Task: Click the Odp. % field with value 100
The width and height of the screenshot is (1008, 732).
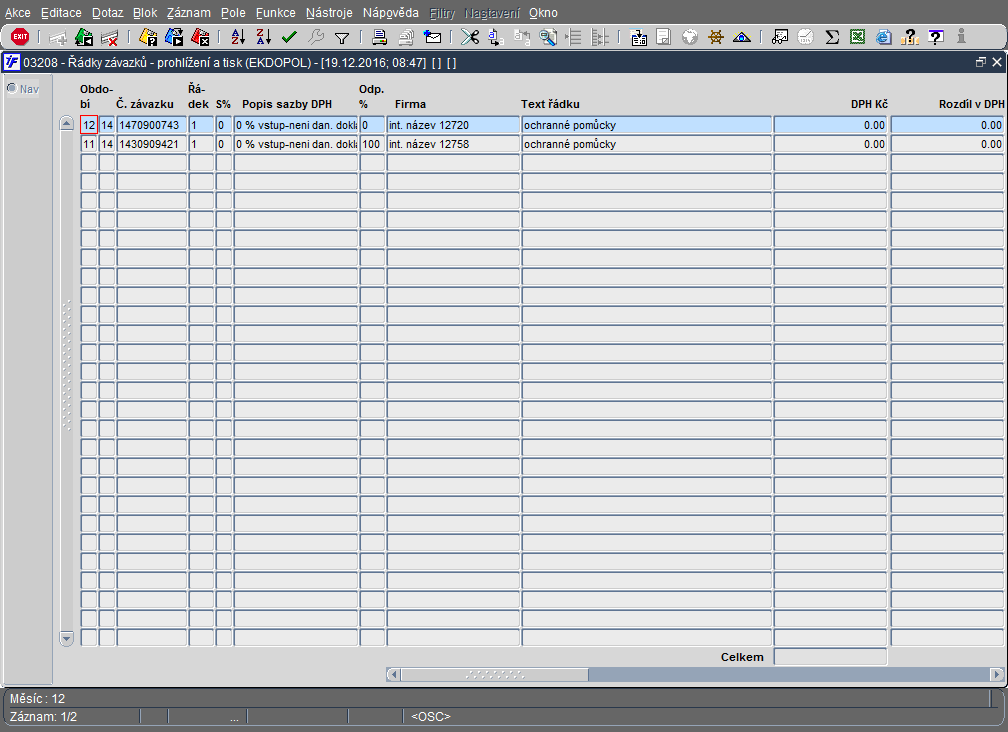Action: click(x=372, y=144)
